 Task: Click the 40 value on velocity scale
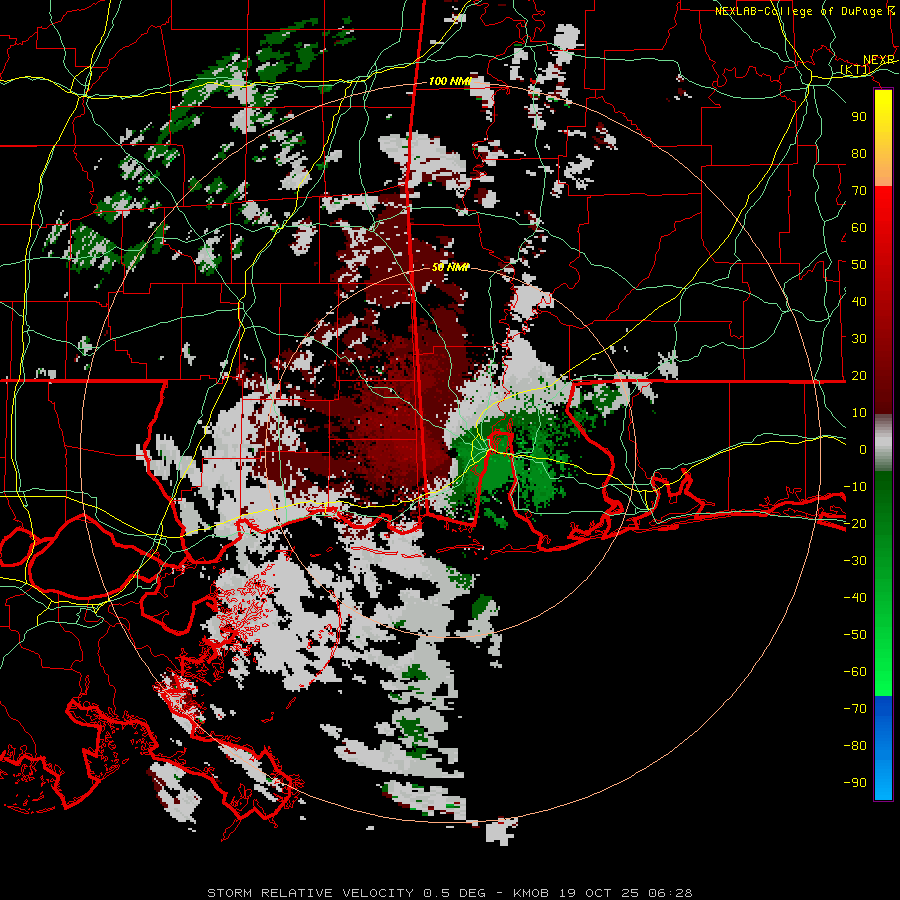point(859,301)
